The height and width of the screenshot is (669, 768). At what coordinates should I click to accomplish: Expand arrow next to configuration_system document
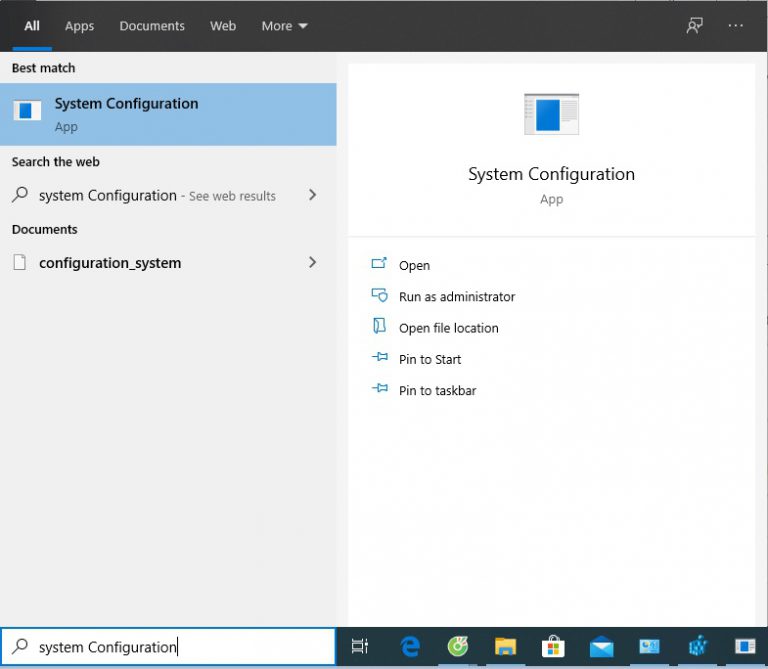312,263
